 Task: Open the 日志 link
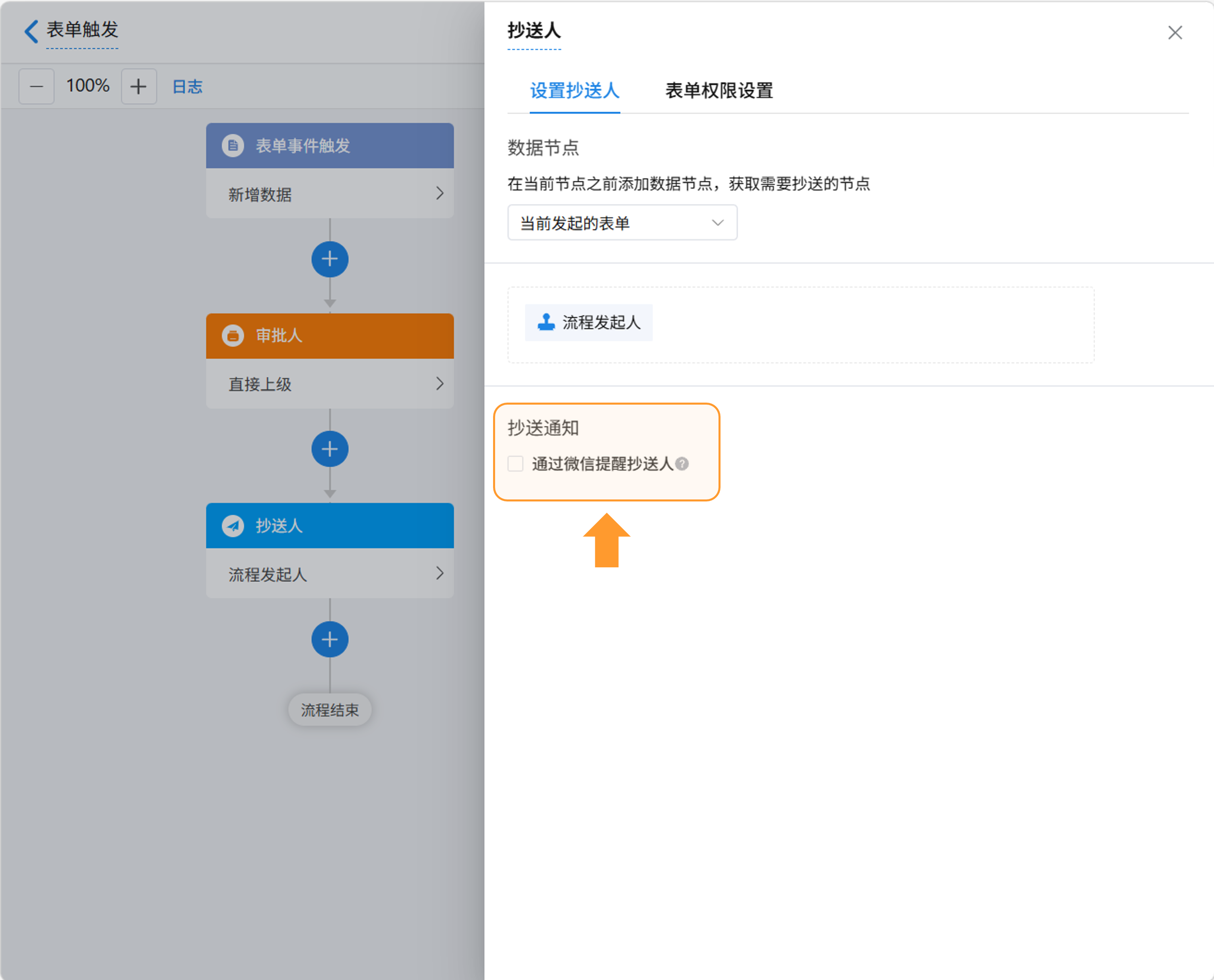[x=187, y=86]
